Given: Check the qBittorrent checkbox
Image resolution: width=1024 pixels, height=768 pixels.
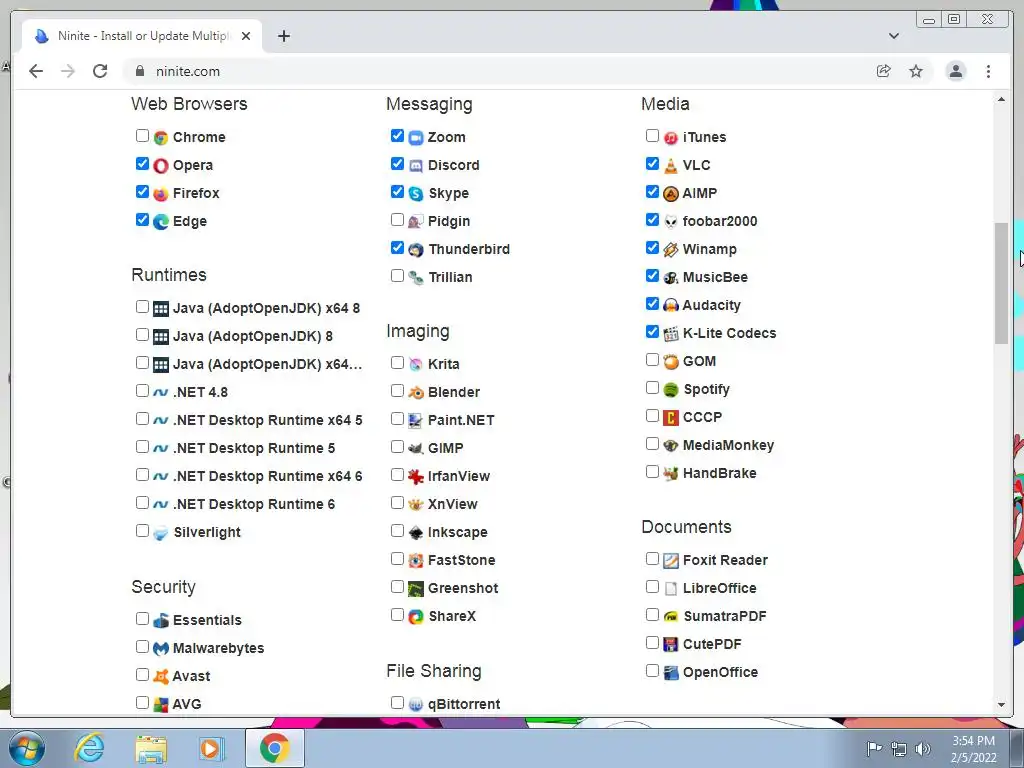Looking at the screenshot, I should tap(397, 703).
